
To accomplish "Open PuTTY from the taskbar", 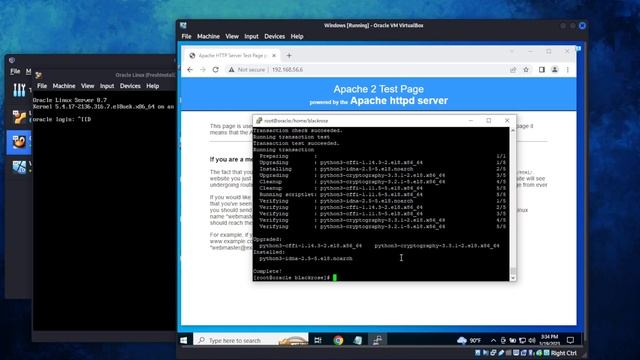I will click(x=378, y=340).
